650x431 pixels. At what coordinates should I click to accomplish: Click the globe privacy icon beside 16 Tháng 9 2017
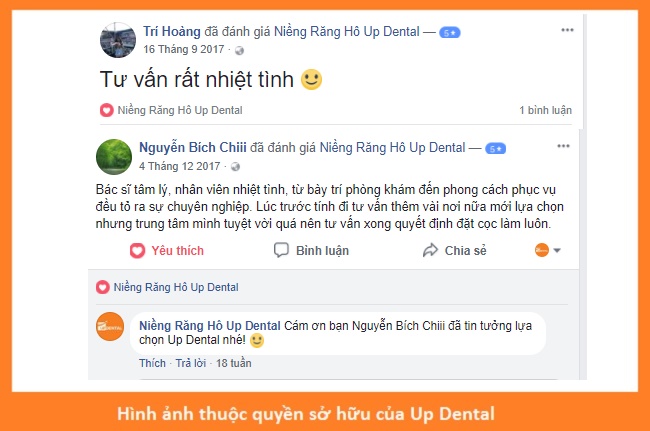point(239,51)
